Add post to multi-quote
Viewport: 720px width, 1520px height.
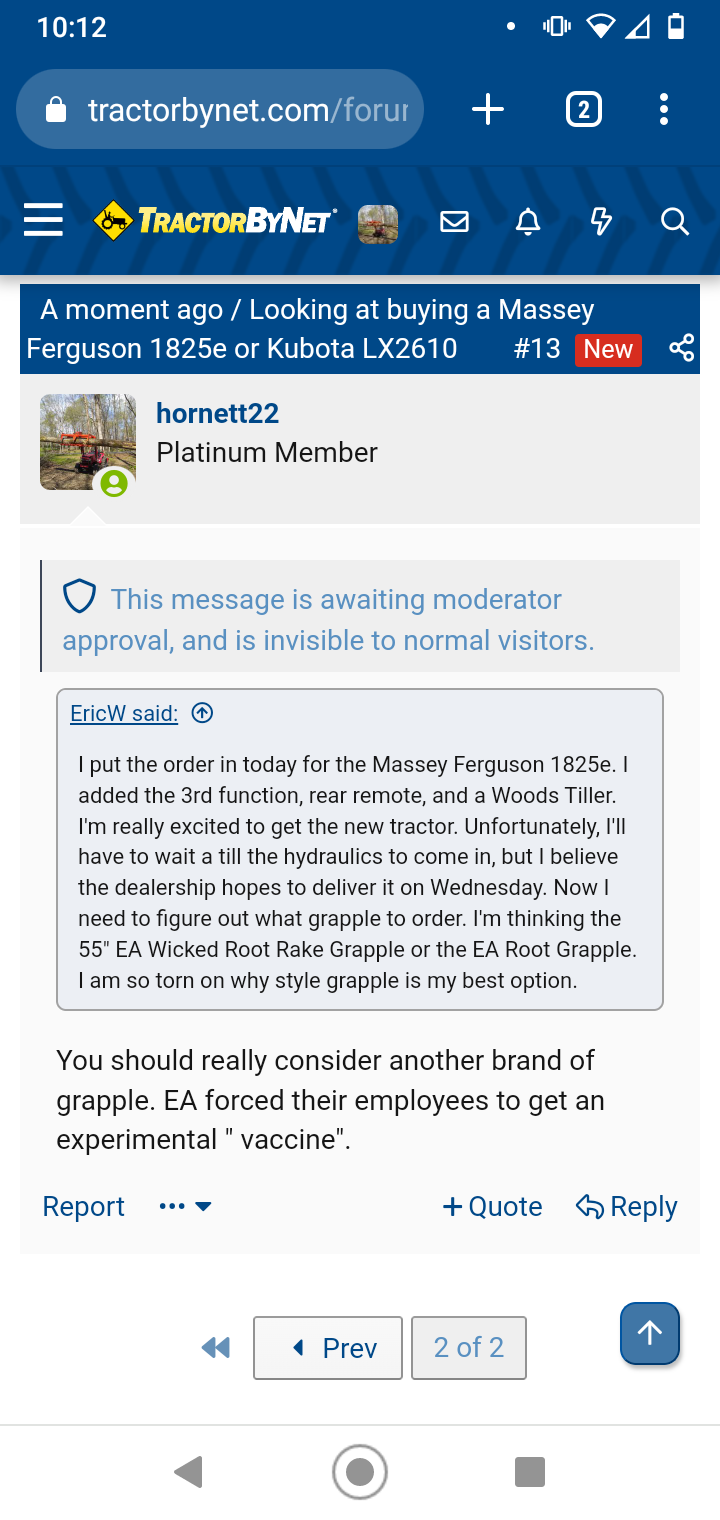493,1207
